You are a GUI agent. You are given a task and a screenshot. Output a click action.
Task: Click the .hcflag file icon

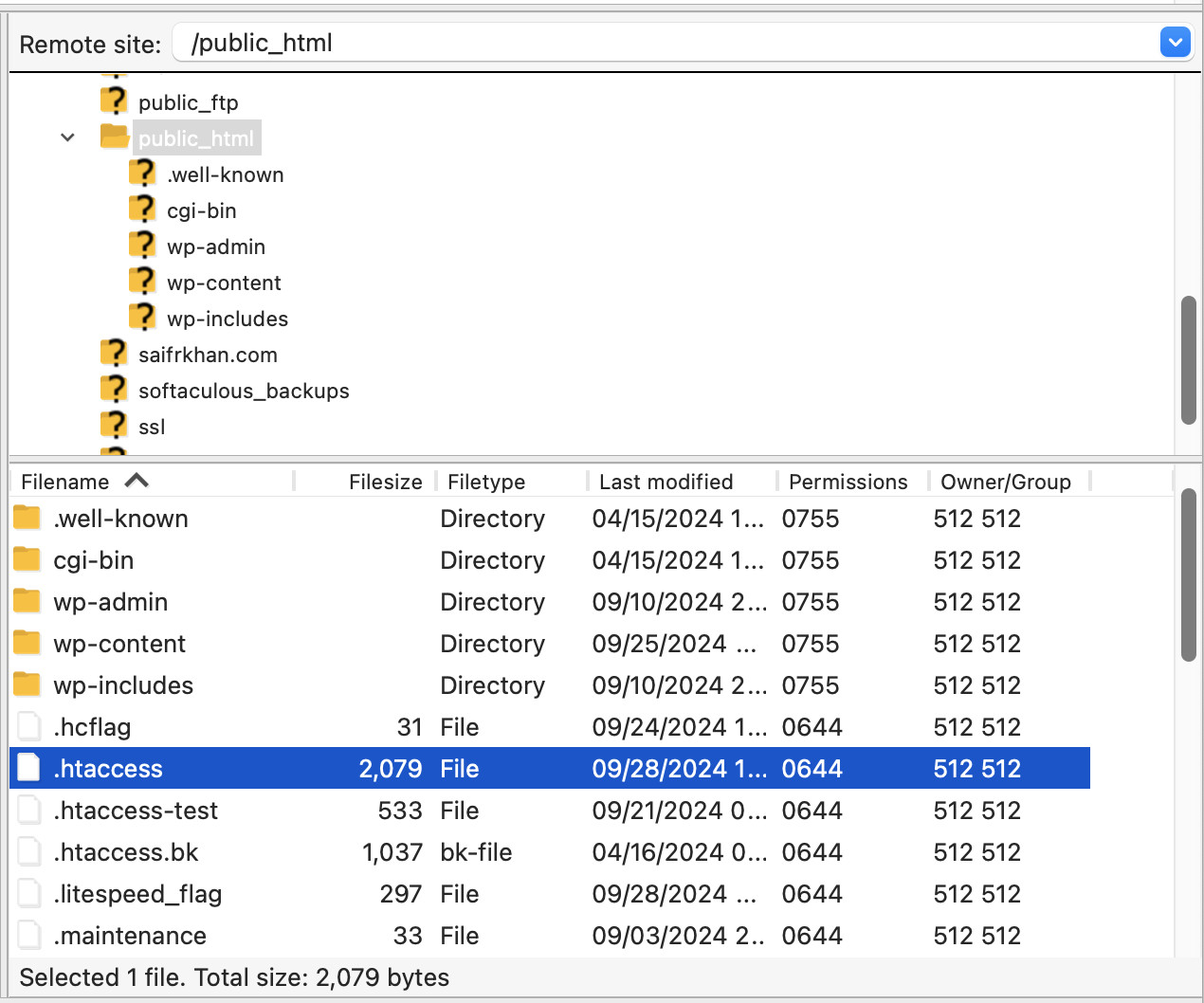click(x=29, y=726)
